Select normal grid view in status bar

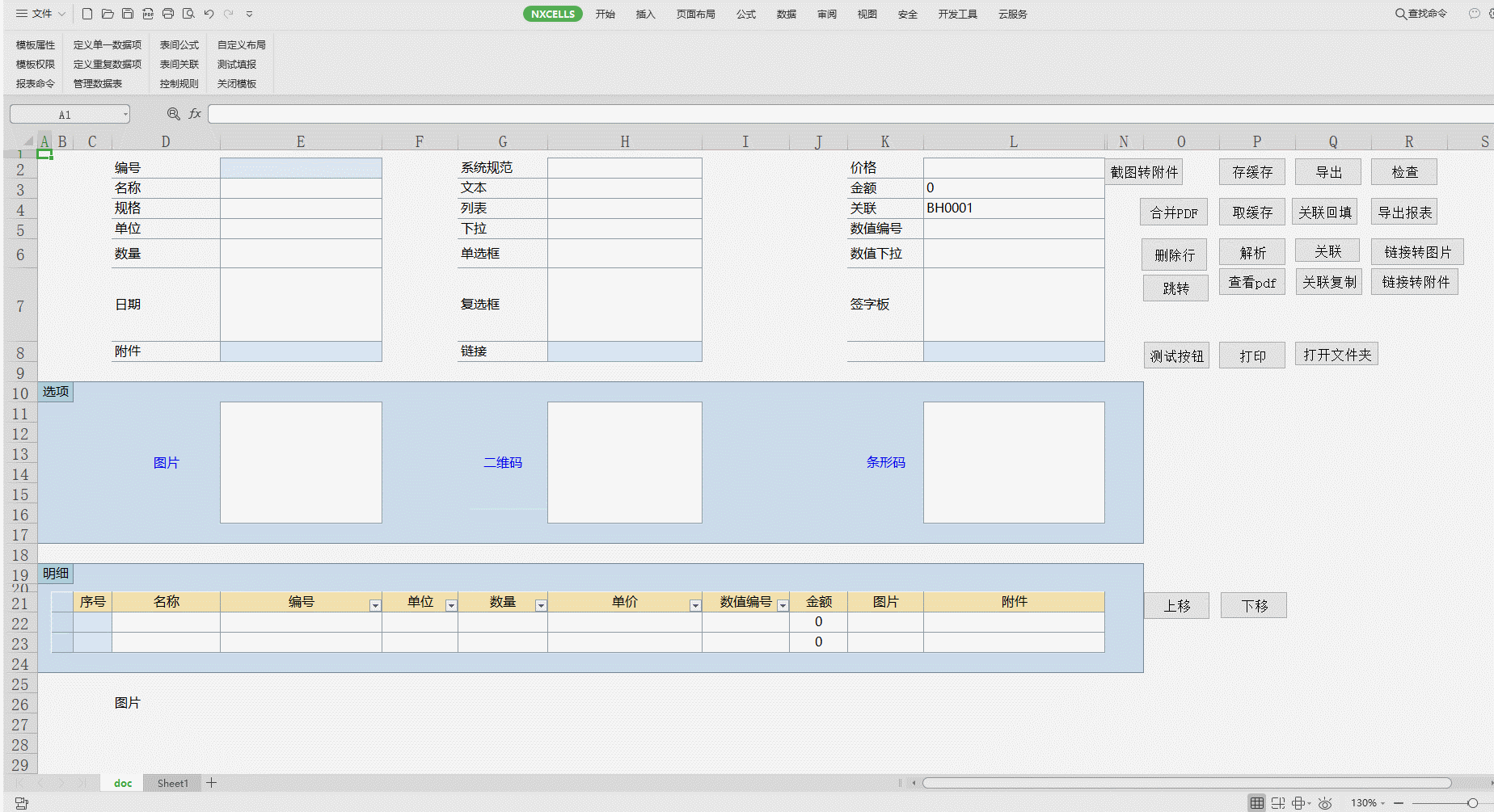tap(1256, 803)
